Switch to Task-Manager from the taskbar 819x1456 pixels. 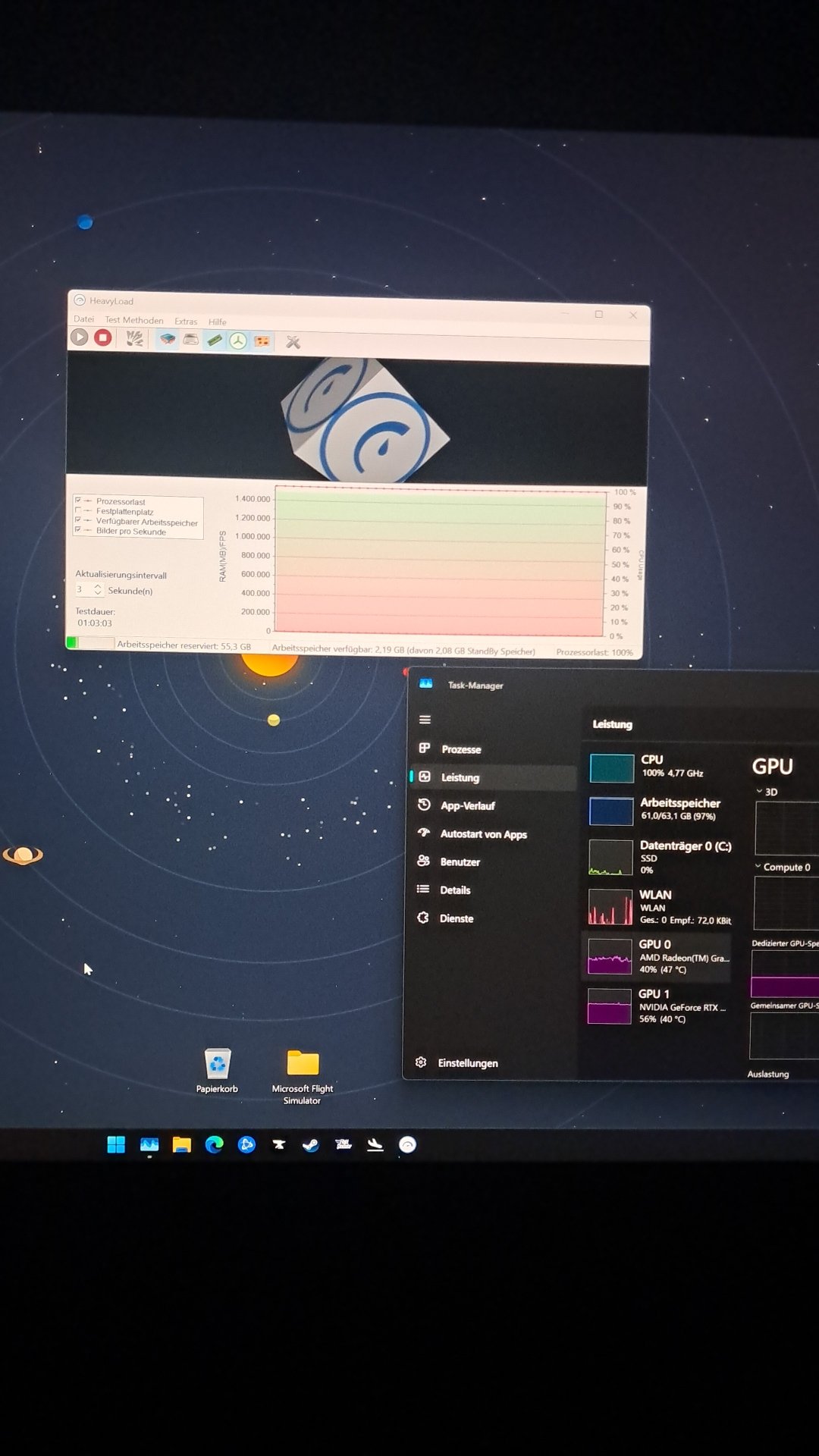(149, 1144)
